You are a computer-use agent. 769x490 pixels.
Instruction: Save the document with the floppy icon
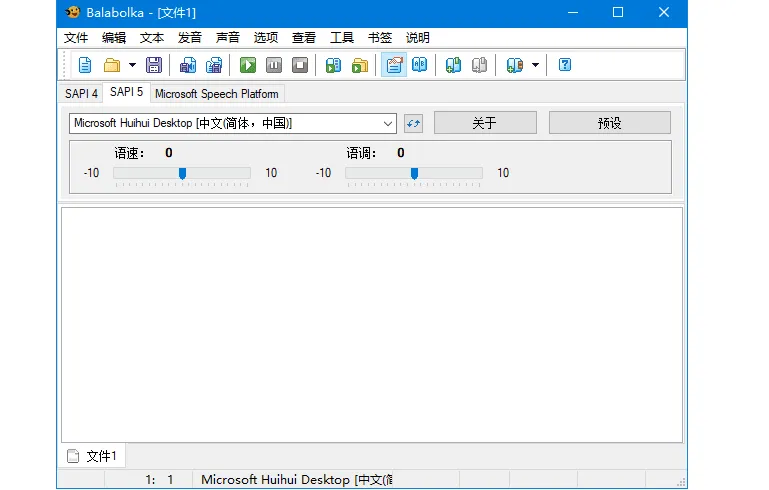pyautogui.click(x=154, y=65)
